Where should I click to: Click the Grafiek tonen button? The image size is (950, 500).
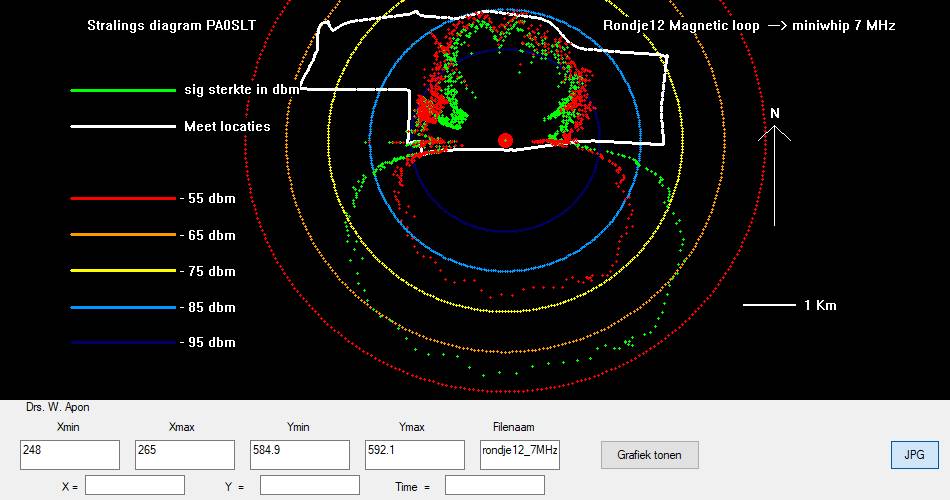point(649,455)
